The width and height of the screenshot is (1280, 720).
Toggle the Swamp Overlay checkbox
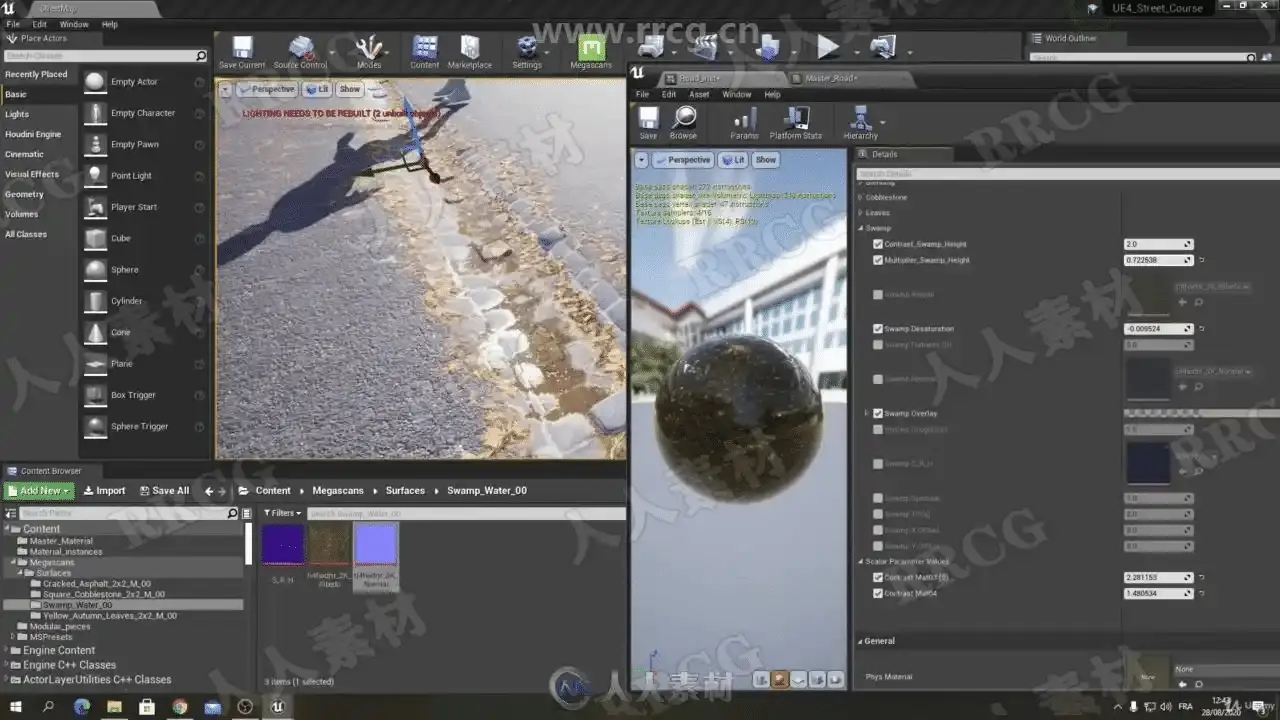878,413
